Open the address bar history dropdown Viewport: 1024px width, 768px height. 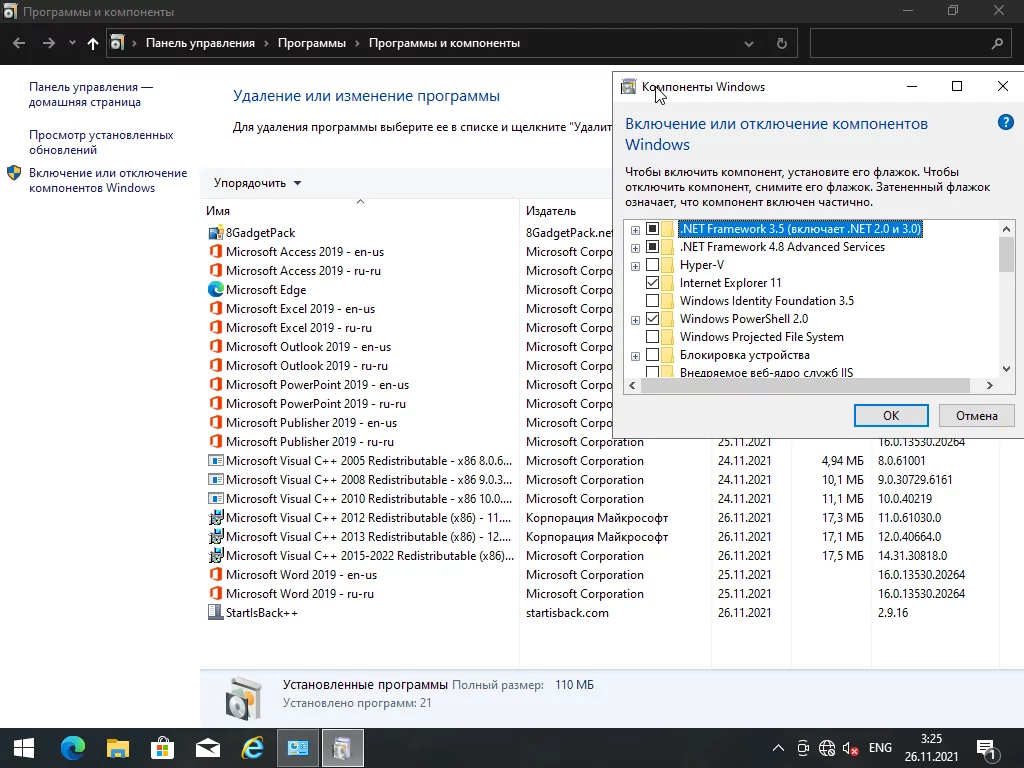pos(749,44)
